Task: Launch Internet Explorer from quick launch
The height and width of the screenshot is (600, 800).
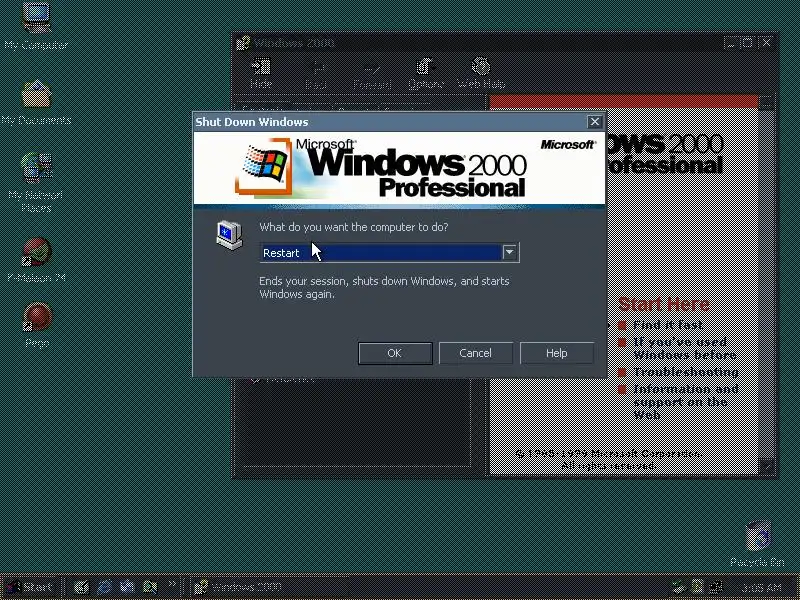Action: (105, 587)
